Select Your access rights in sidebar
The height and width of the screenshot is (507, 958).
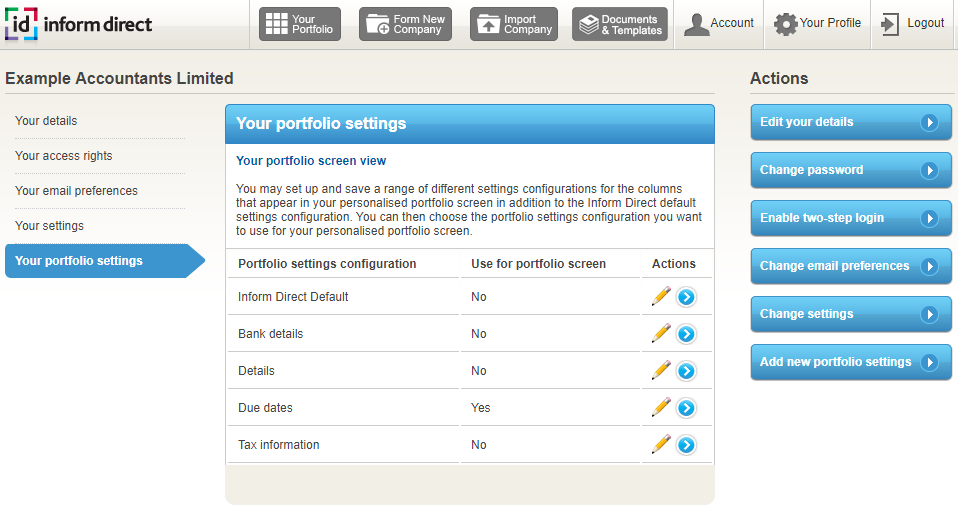[x=64, y=156]
